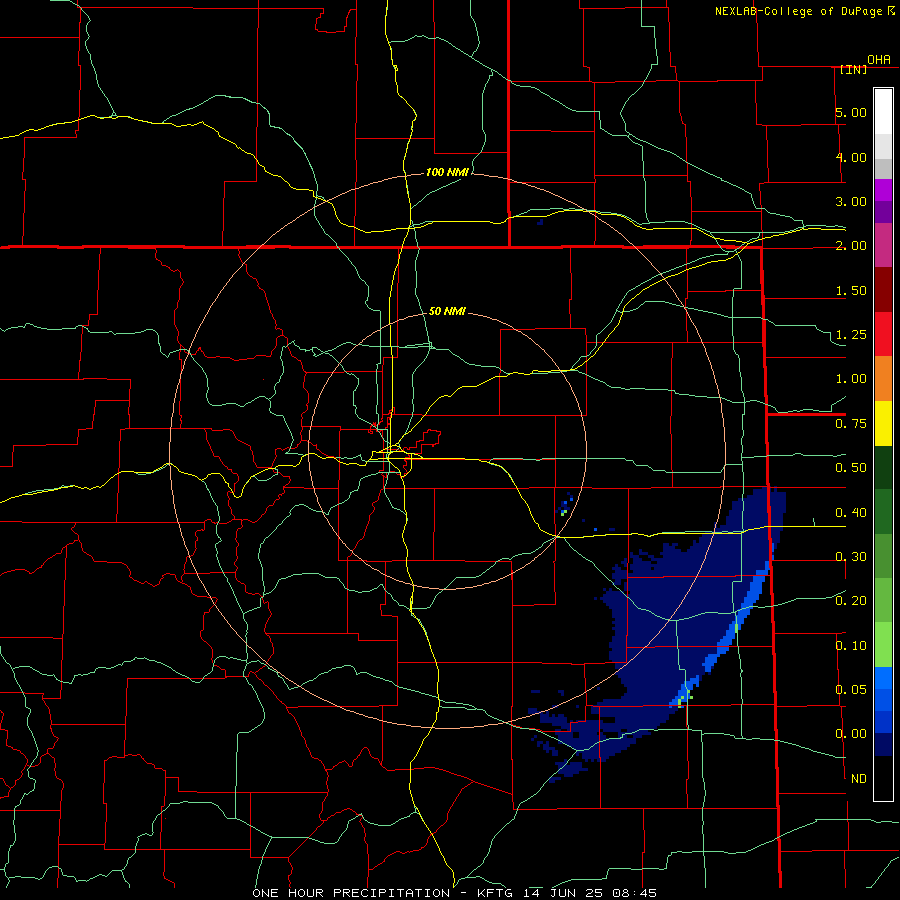The height and width of the screenshot is (900, 900).
Task: Click the 0.20 legend value
Action: (x=851, y=601)
